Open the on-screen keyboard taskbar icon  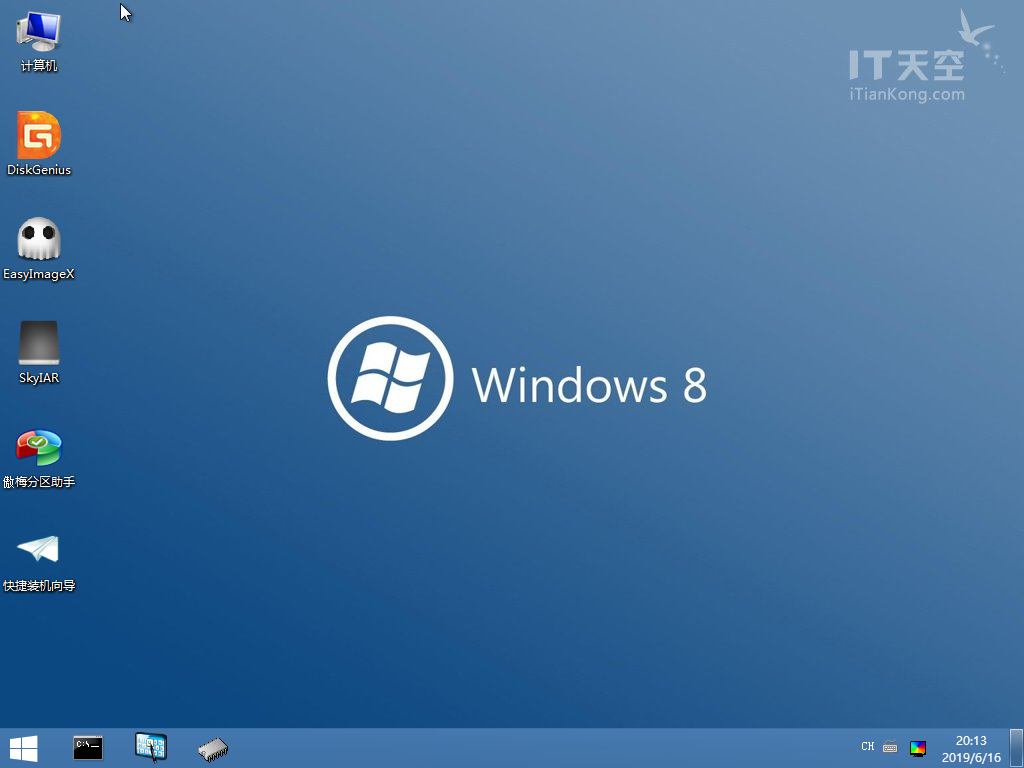tap(151, 748)
